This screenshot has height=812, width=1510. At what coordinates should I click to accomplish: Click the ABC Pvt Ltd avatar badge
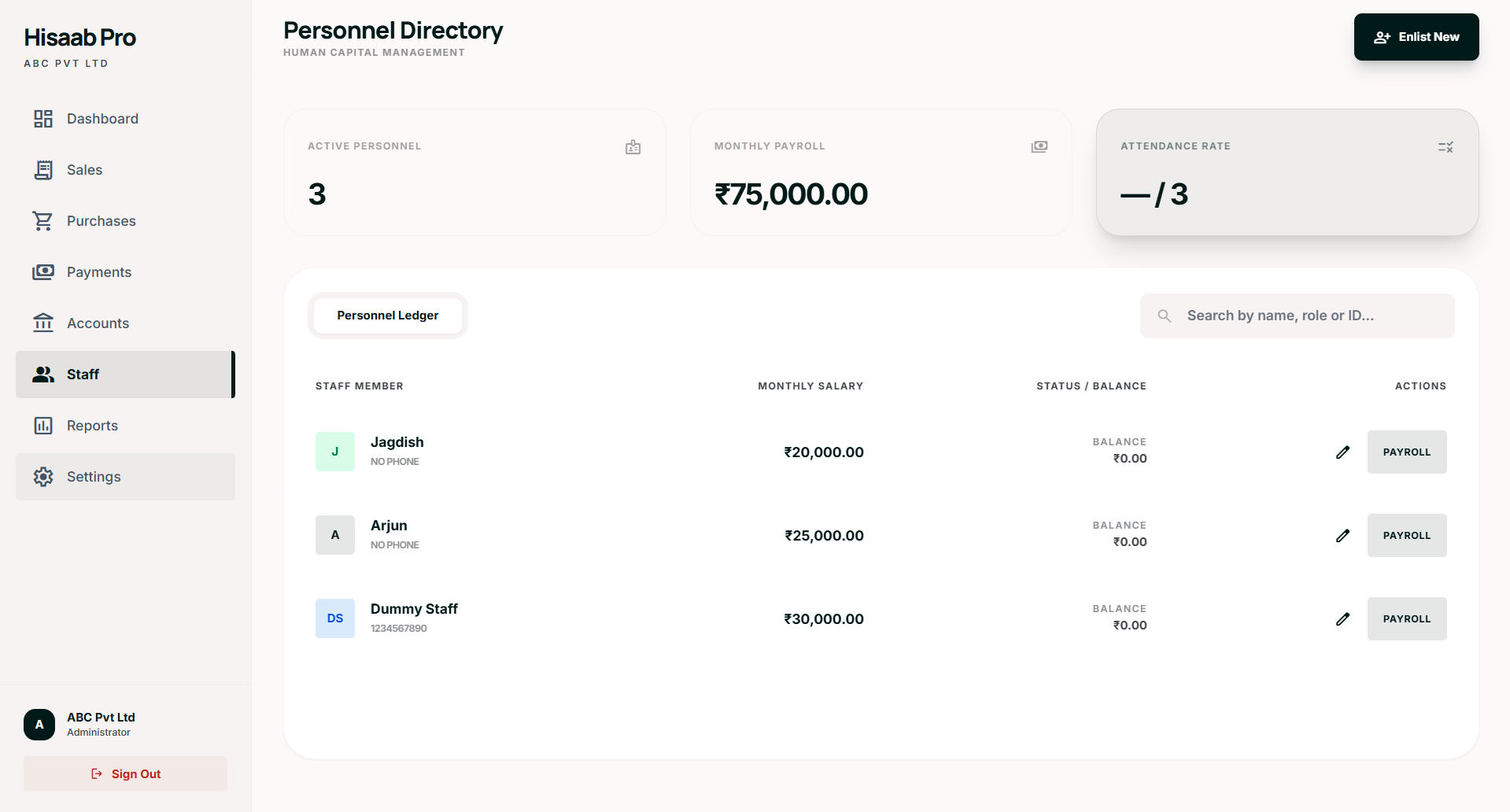pyautogui.click(x=39, y=725)
